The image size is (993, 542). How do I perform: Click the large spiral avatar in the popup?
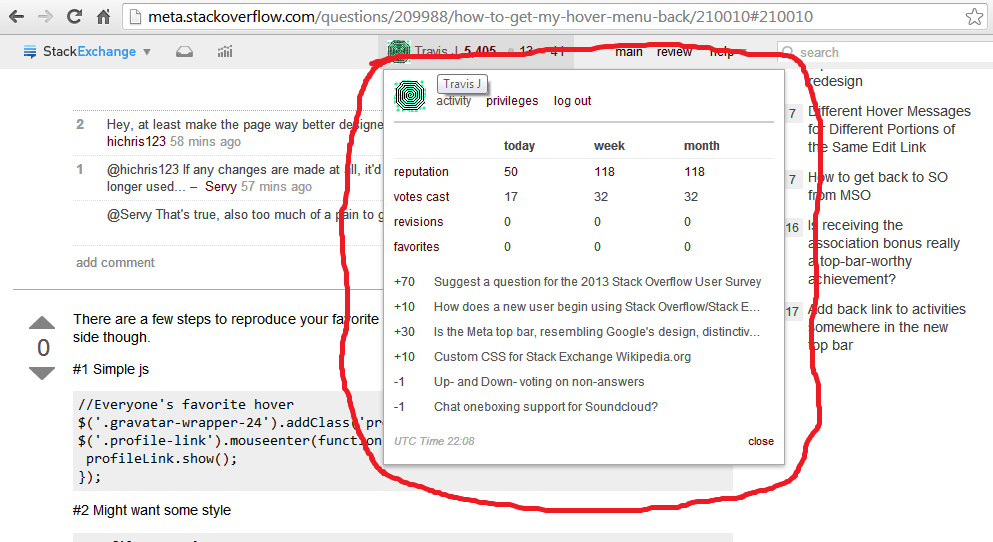tap(410, 96)
